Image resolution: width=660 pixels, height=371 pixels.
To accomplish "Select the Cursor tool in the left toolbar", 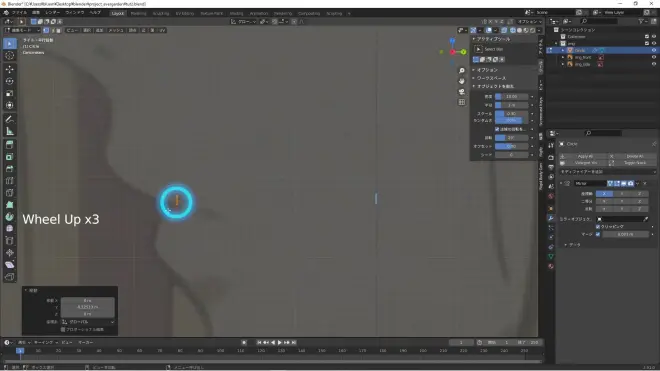I will point(10,56).
